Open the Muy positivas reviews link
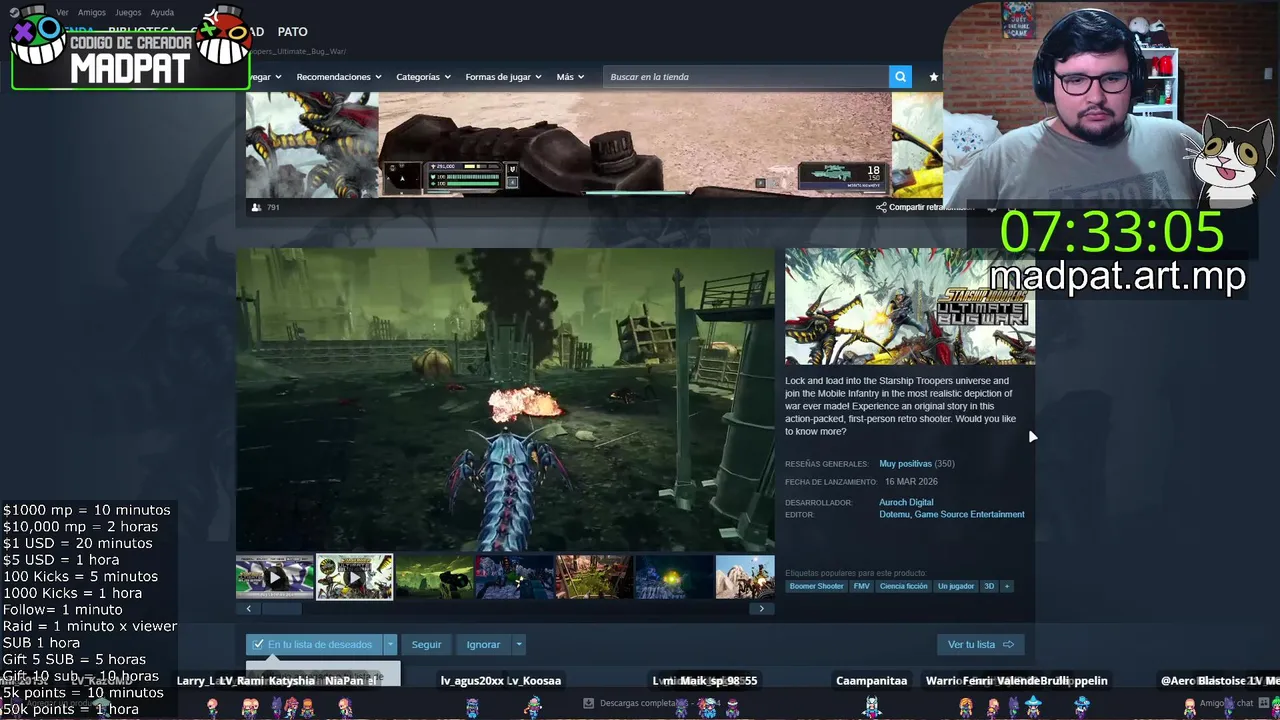The height and width of the screenshot is (720, 1280). coord(905,464)
